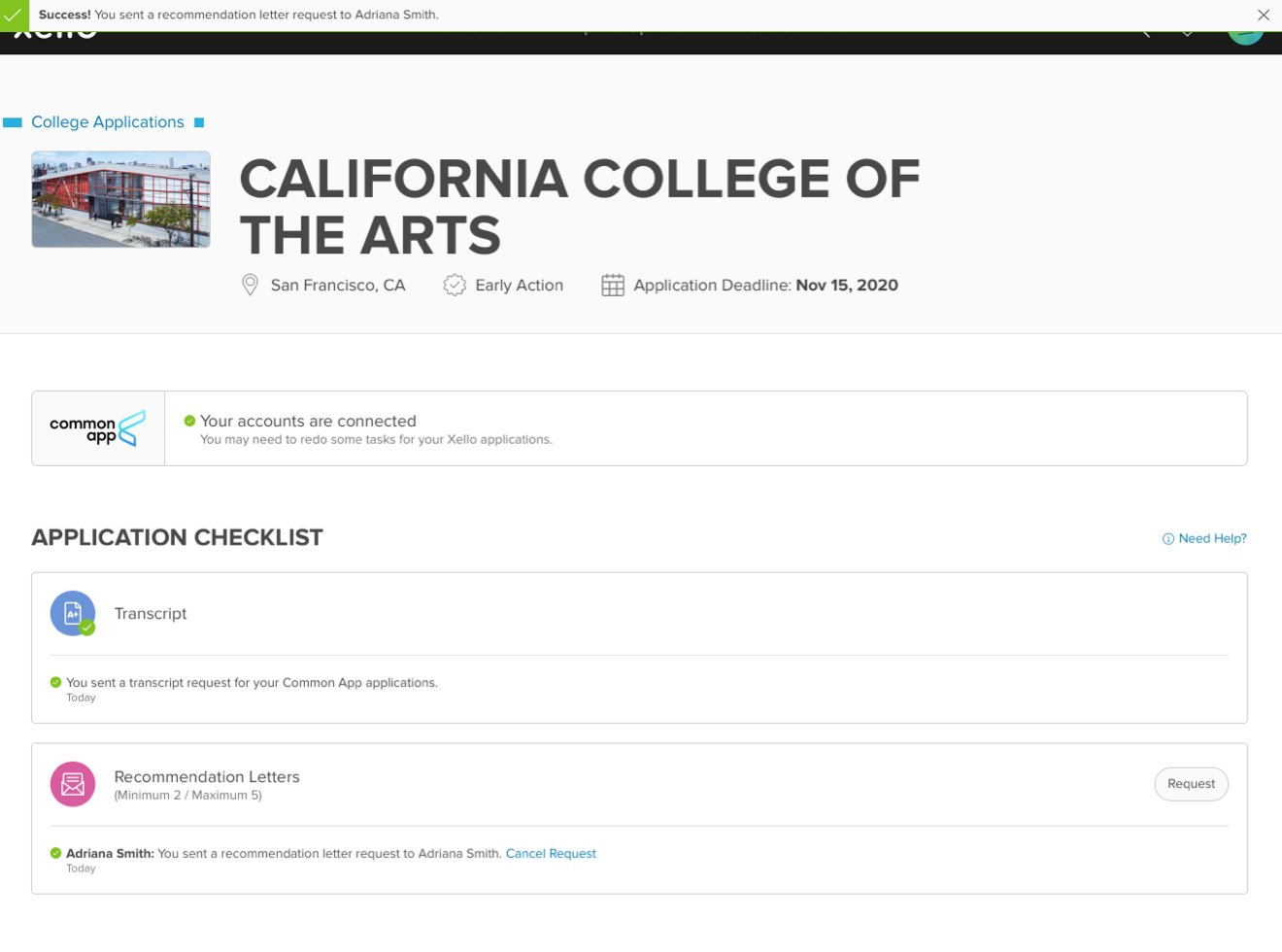This screenshot has width=1282, height=952.
Task: Click the green check beside transcript request
Action: click(55, 682)
